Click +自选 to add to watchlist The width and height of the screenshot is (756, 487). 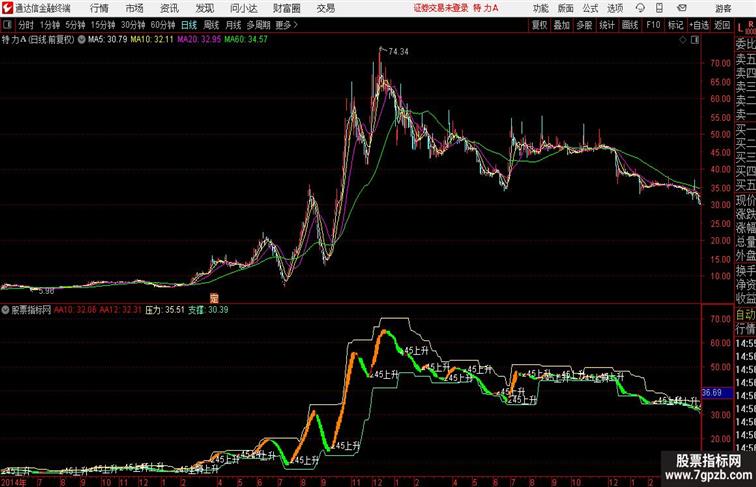[699, 25]
